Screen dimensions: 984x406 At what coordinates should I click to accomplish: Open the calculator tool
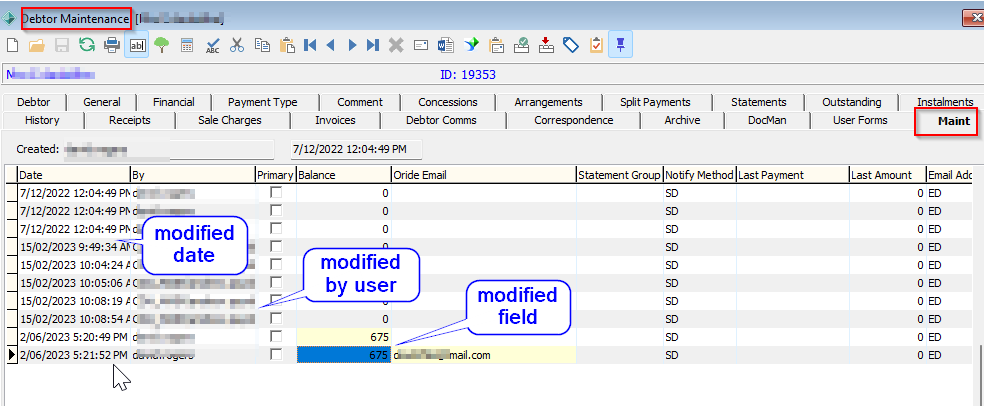[186, 45]
